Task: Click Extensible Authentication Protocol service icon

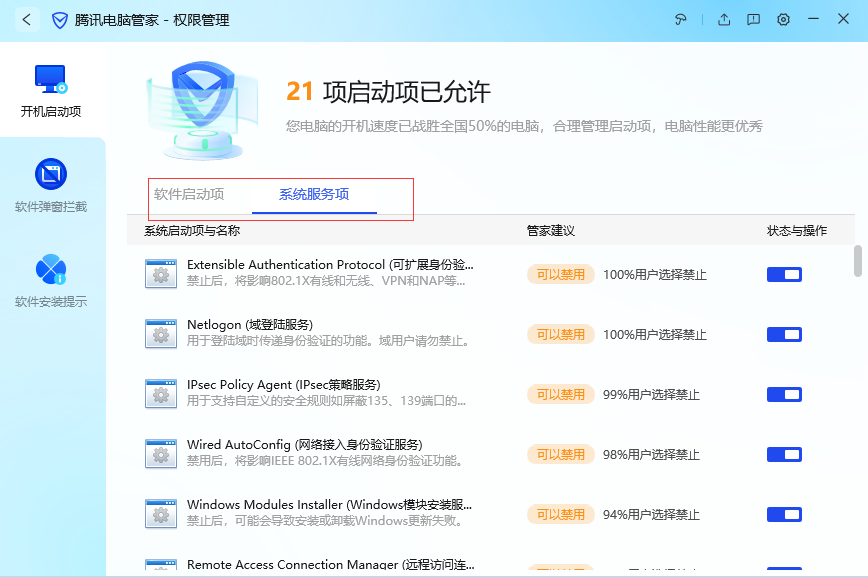Action: pos(161,274)
